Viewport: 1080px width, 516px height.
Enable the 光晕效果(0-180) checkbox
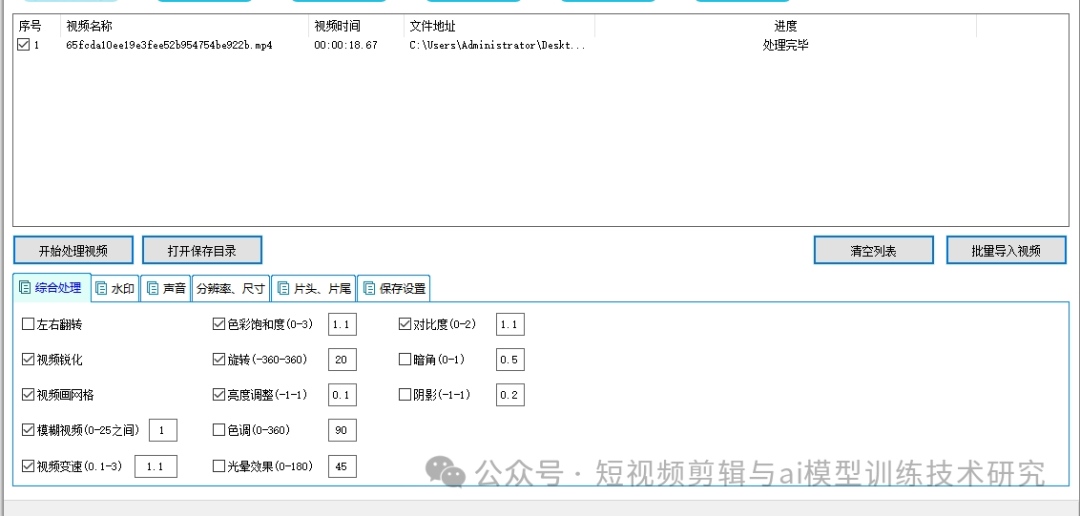pyautogui.click(x=219, y=466)
